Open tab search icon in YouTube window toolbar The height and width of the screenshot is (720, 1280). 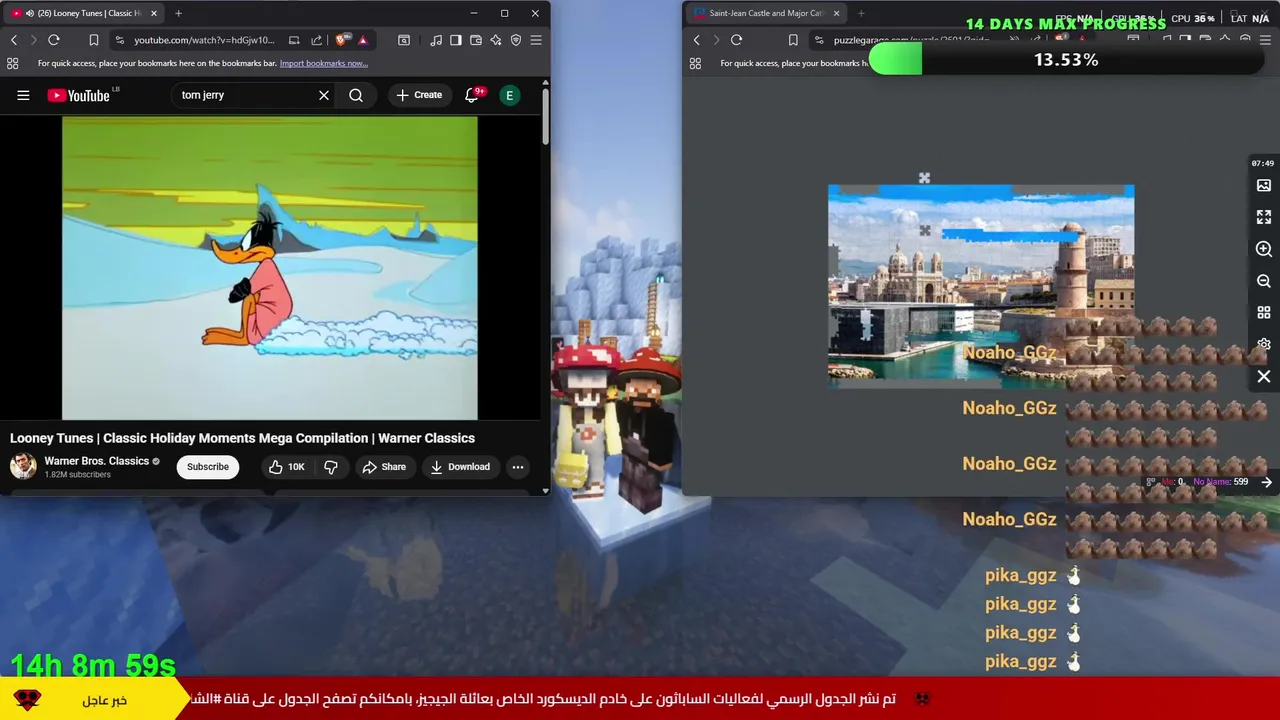[x=404, y=40]
